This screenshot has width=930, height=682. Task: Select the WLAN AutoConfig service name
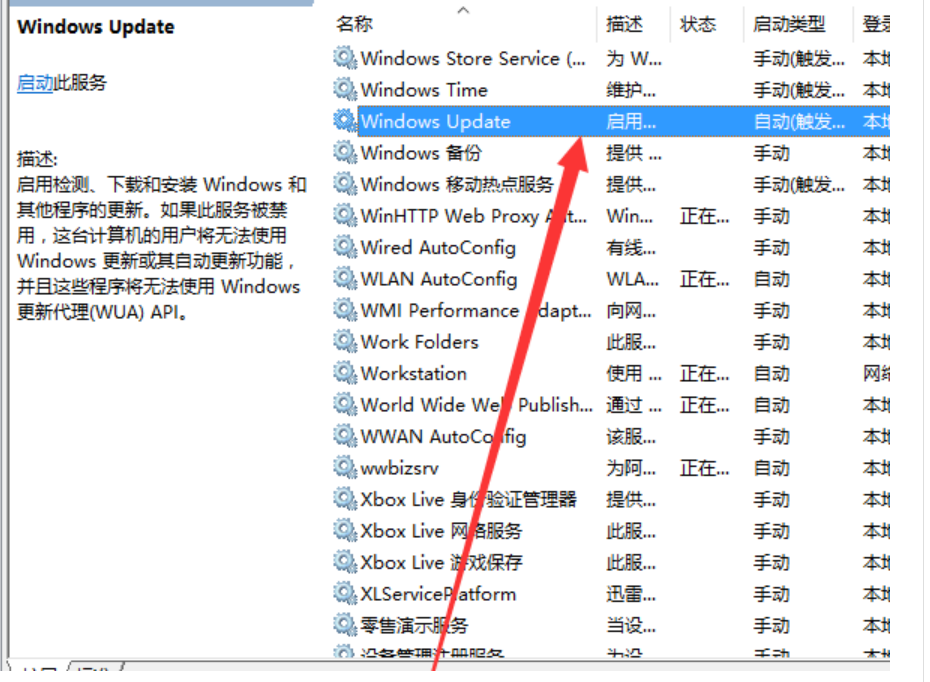(x=439, y=279)
